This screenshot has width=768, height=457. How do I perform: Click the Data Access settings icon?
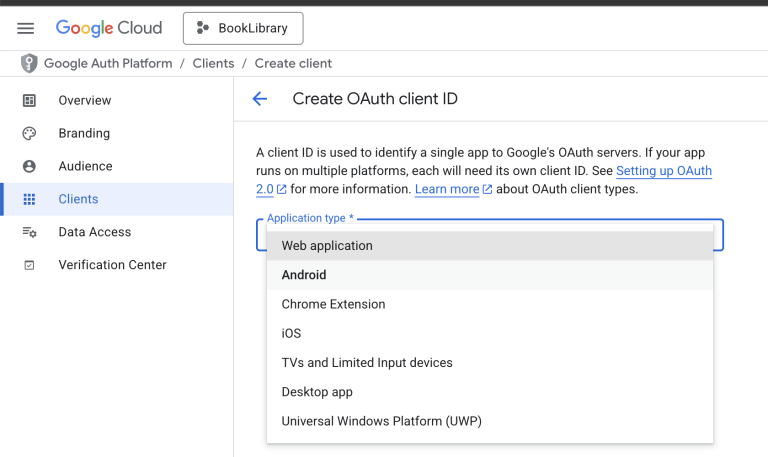click(x=29, y=232)
